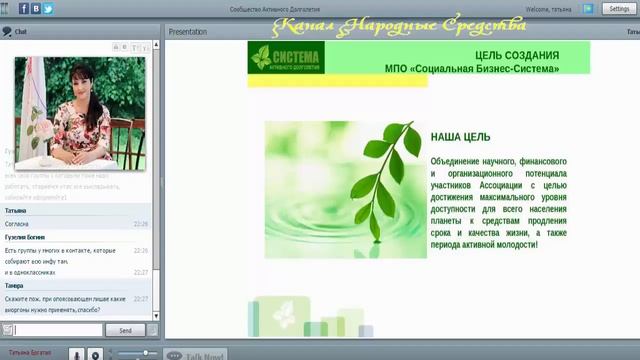Open the Facebook share icon
The image size is (640, 360).
click(24, 9)
